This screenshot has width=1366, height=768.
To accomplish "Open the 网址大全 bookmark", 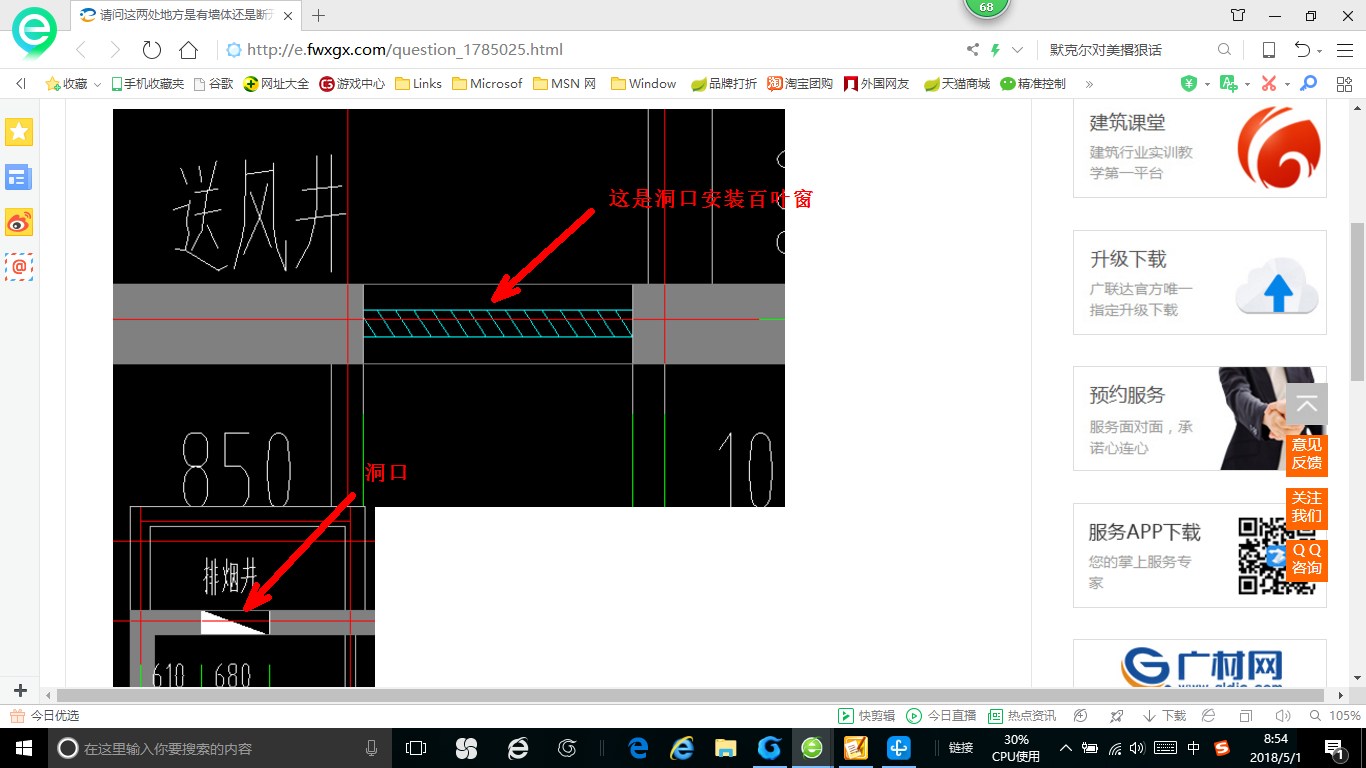I will 277,84.
